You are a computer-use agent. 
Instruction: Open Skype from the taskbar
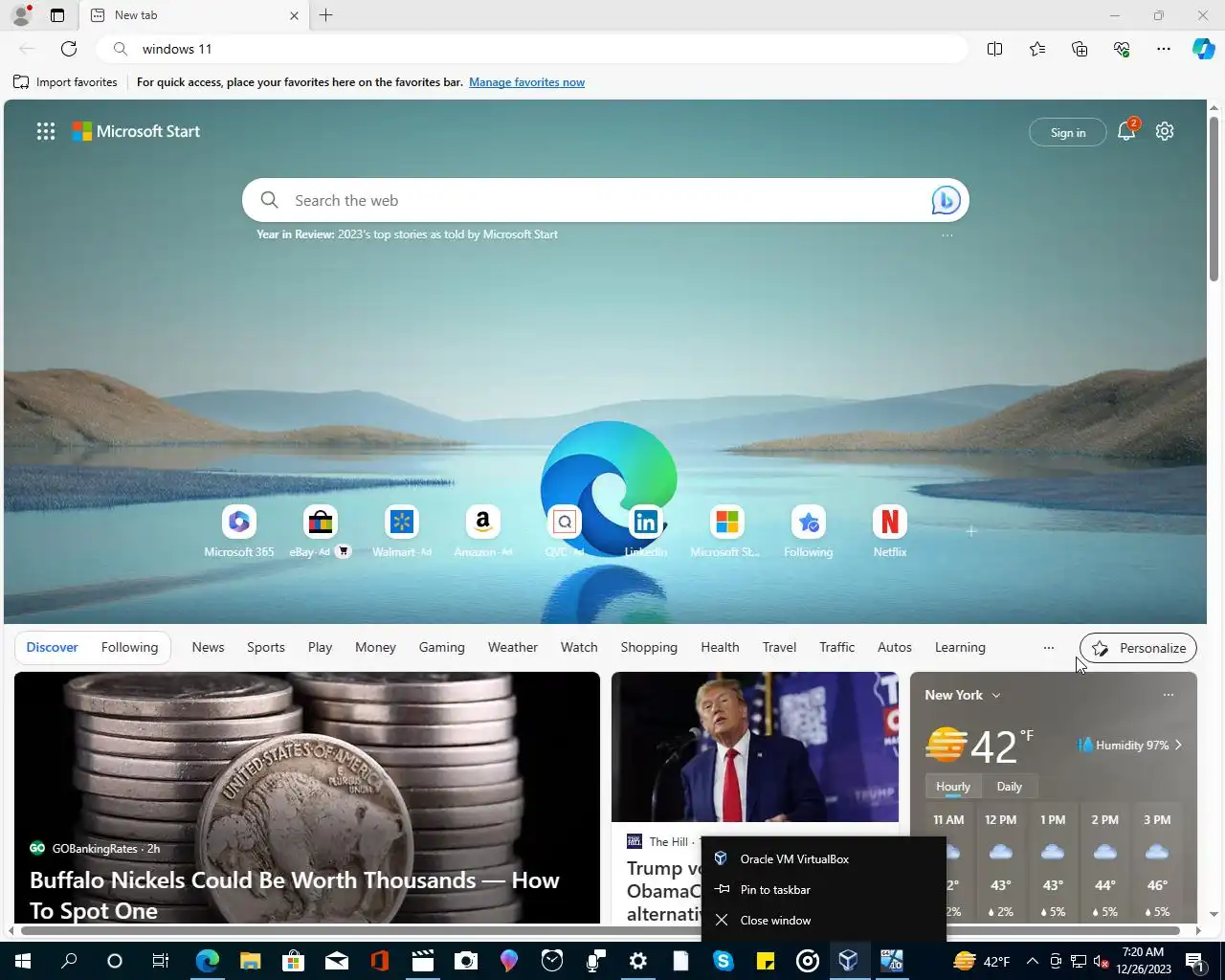[723, 961]
